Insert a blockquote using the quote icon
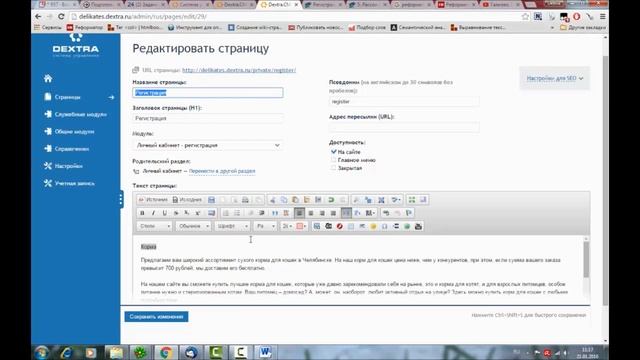The width and height of the screenshot is (640, 360). pos(275,213)
